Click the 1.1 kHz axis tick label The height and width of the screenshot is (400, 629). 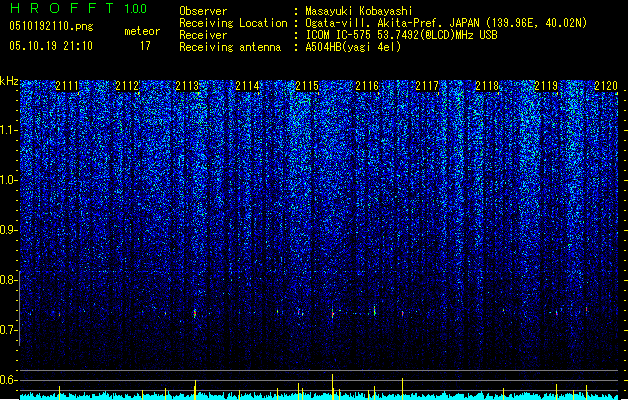(9, 130)
